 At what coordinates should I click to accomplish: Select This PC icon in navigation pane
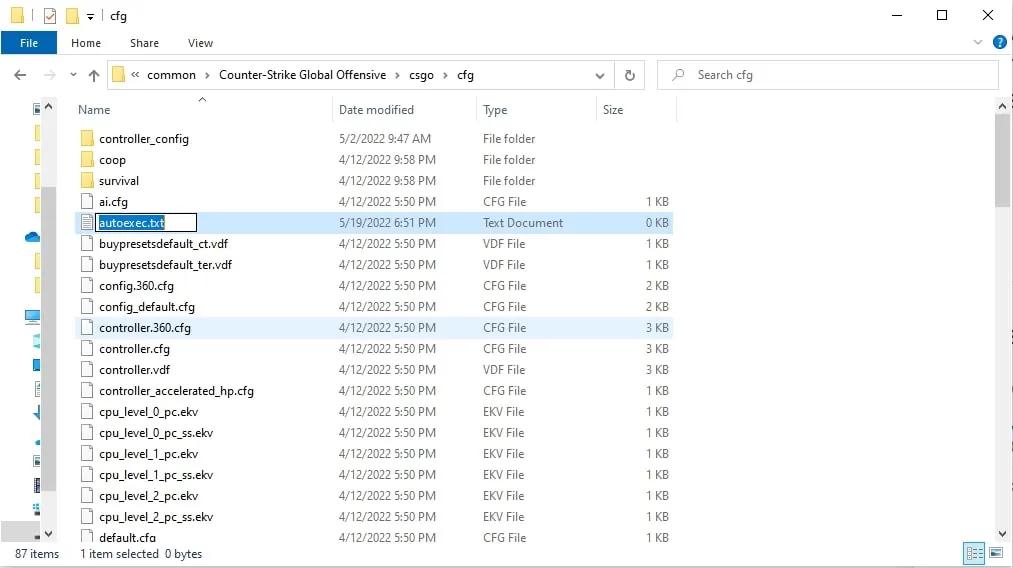(x=32, y=316)
